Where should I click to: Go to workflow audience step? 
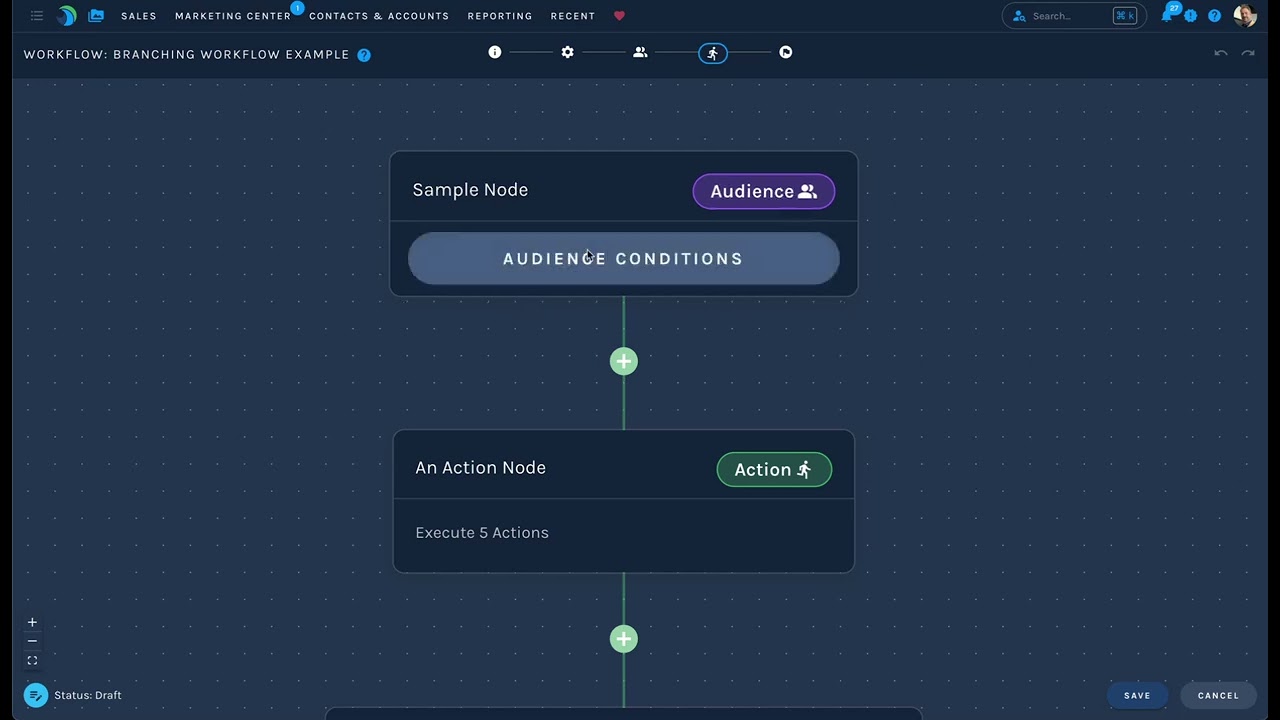[x=640, y=52]
